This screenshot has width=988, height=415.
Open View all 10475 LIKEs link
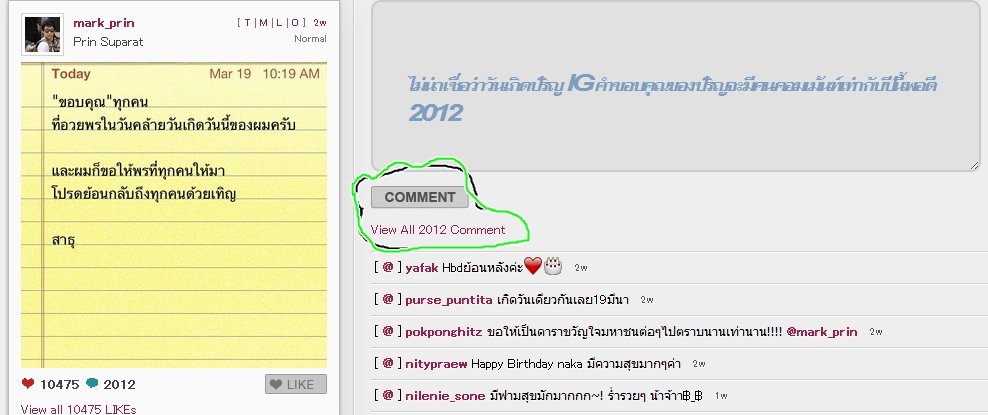(78, 409)
